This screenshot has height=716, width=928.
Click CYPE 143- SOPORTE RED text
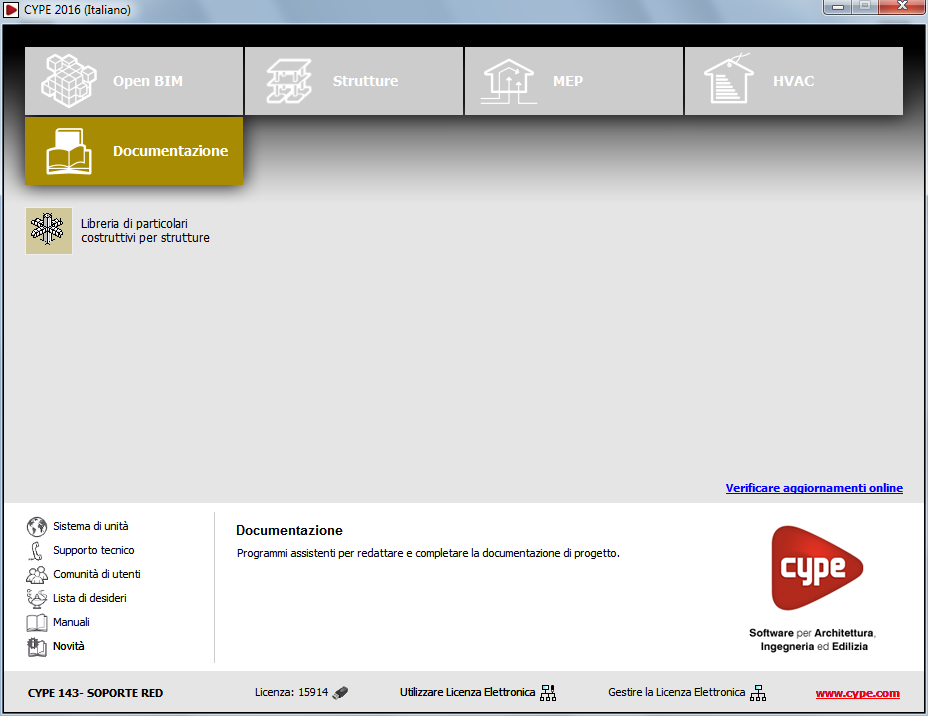[x=95, y=693]
